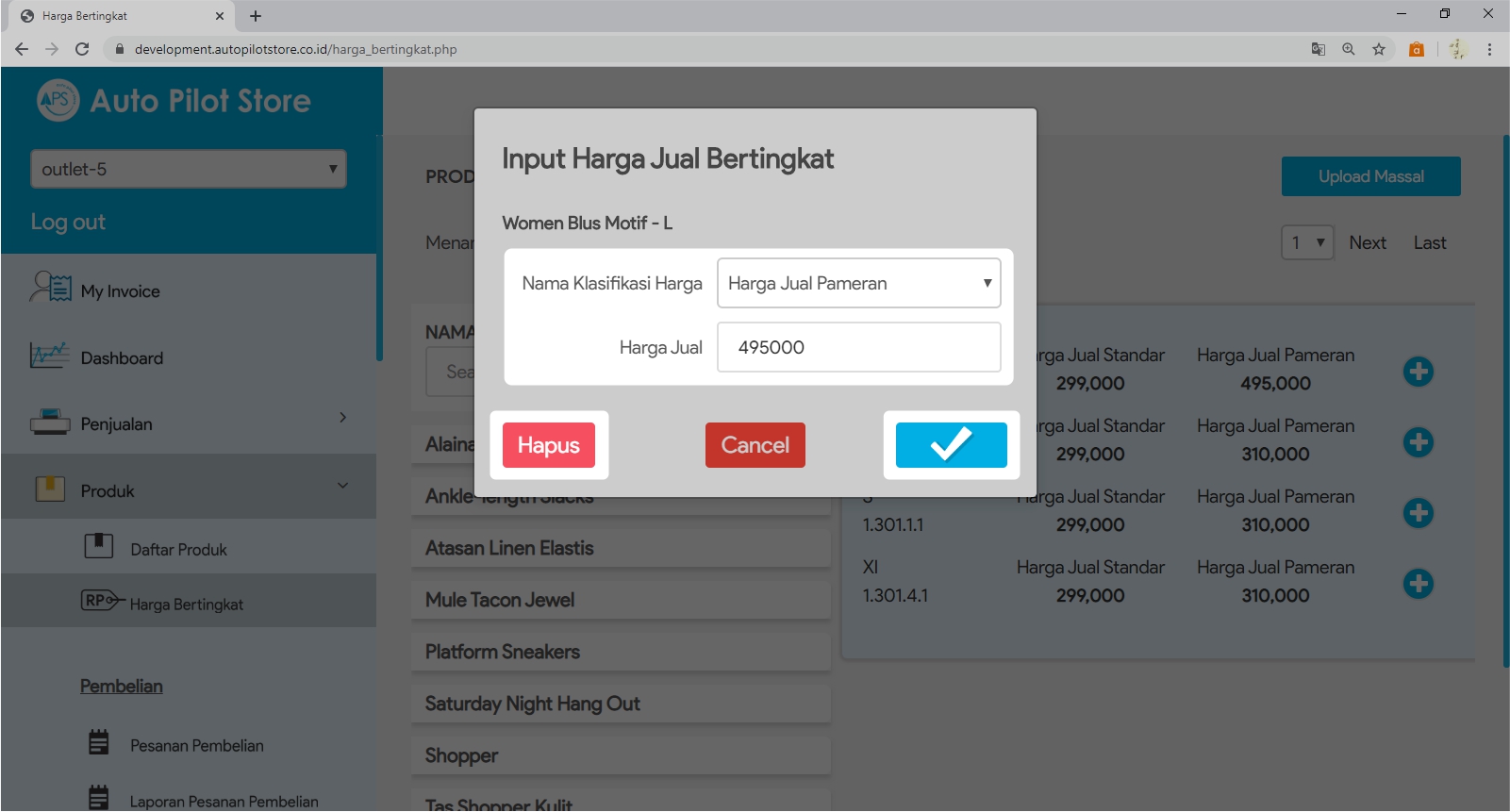Click the browser reload icon

[x=82, y=49]
